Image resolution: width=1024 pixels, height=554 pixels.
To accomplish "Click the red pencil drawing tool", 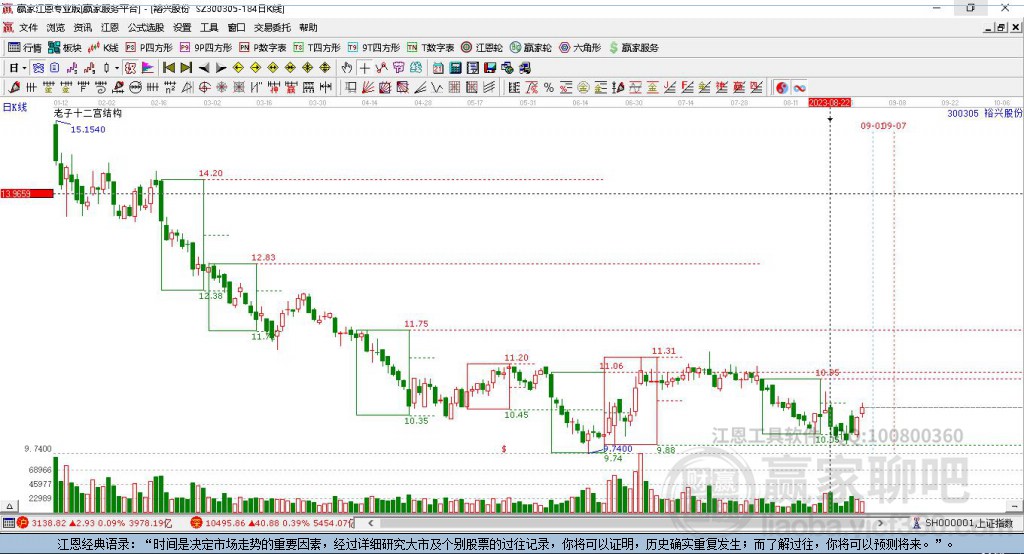I will (14, 88).
